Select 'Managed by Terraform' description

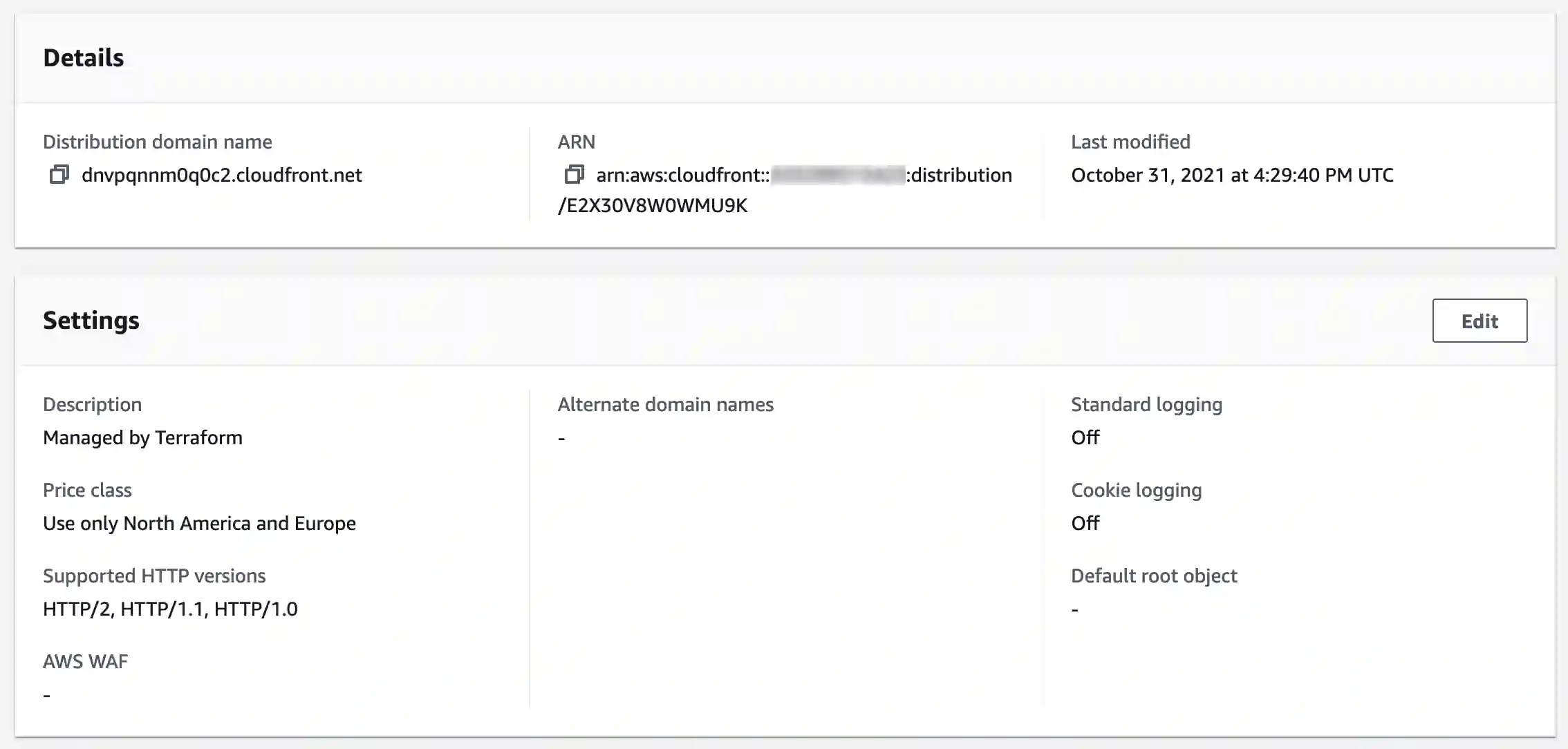point(142,437)
